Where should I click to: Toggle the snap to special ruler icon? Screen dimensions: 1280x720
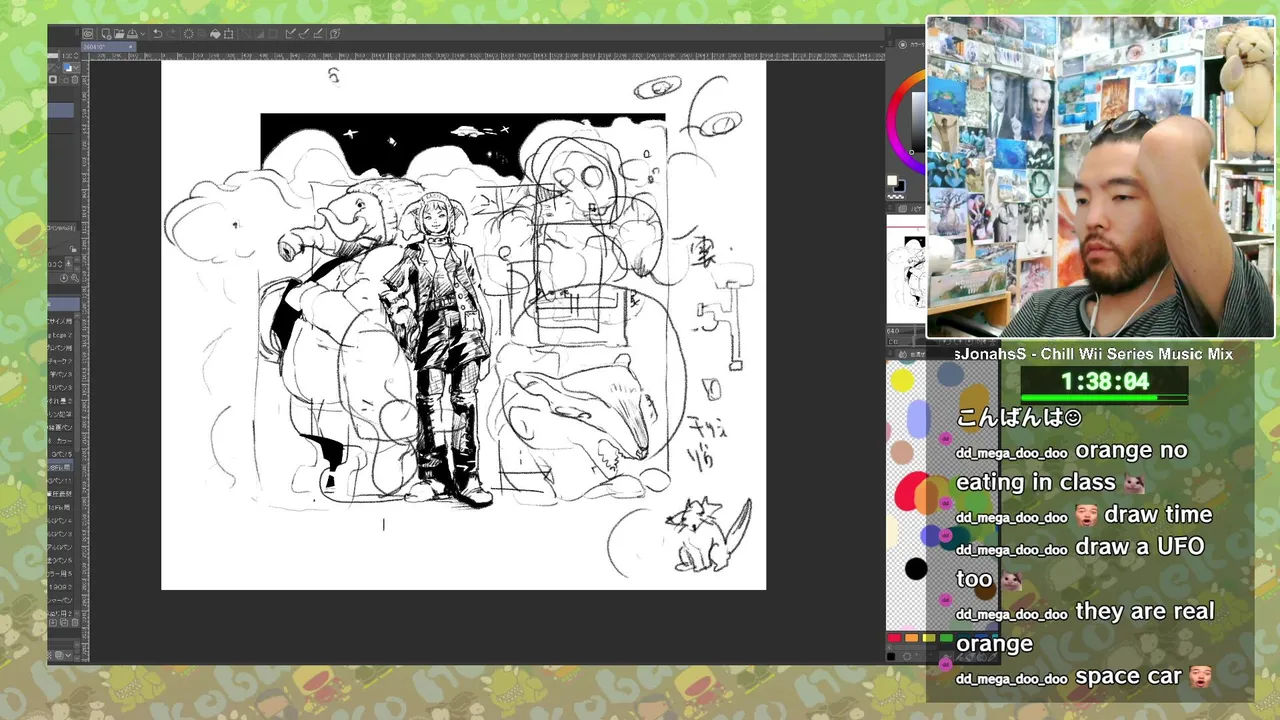tap(304, 34)
